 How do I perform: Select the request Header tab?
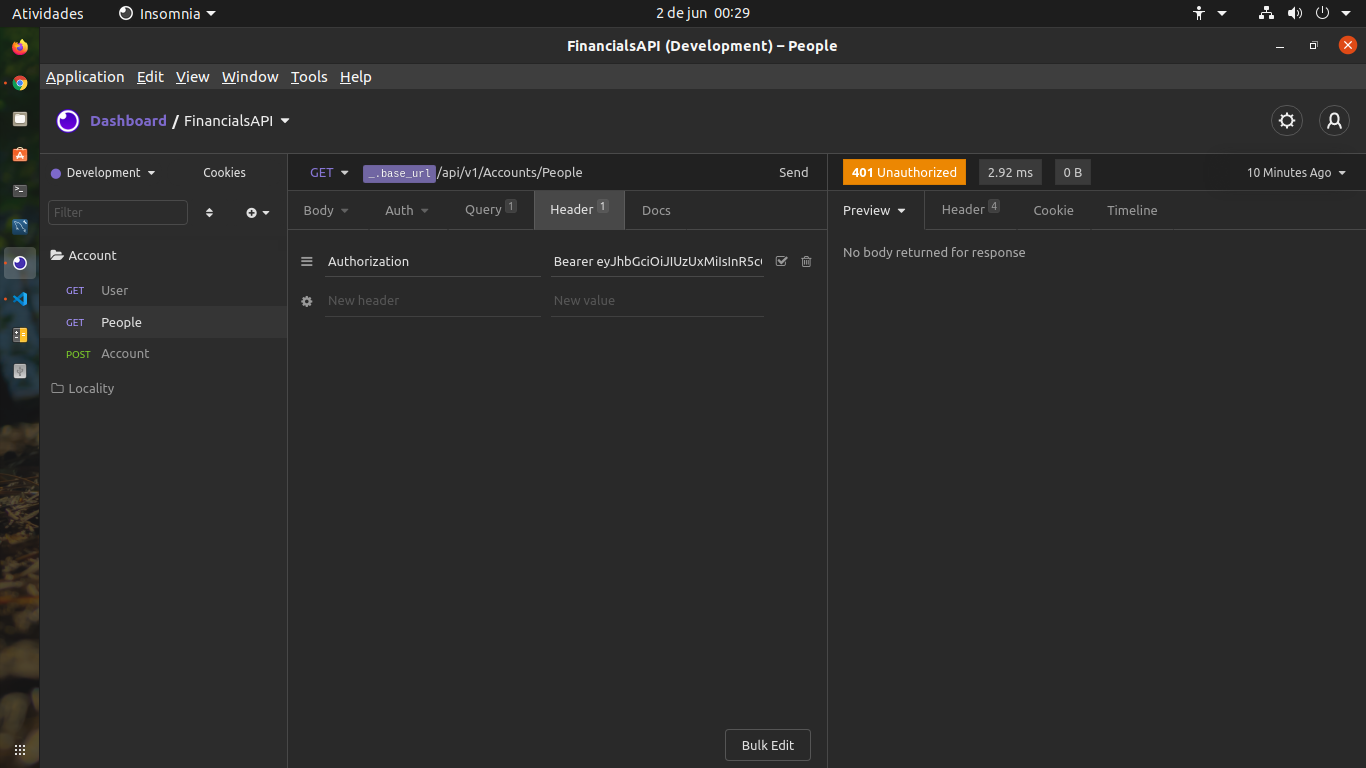(579, 210)
